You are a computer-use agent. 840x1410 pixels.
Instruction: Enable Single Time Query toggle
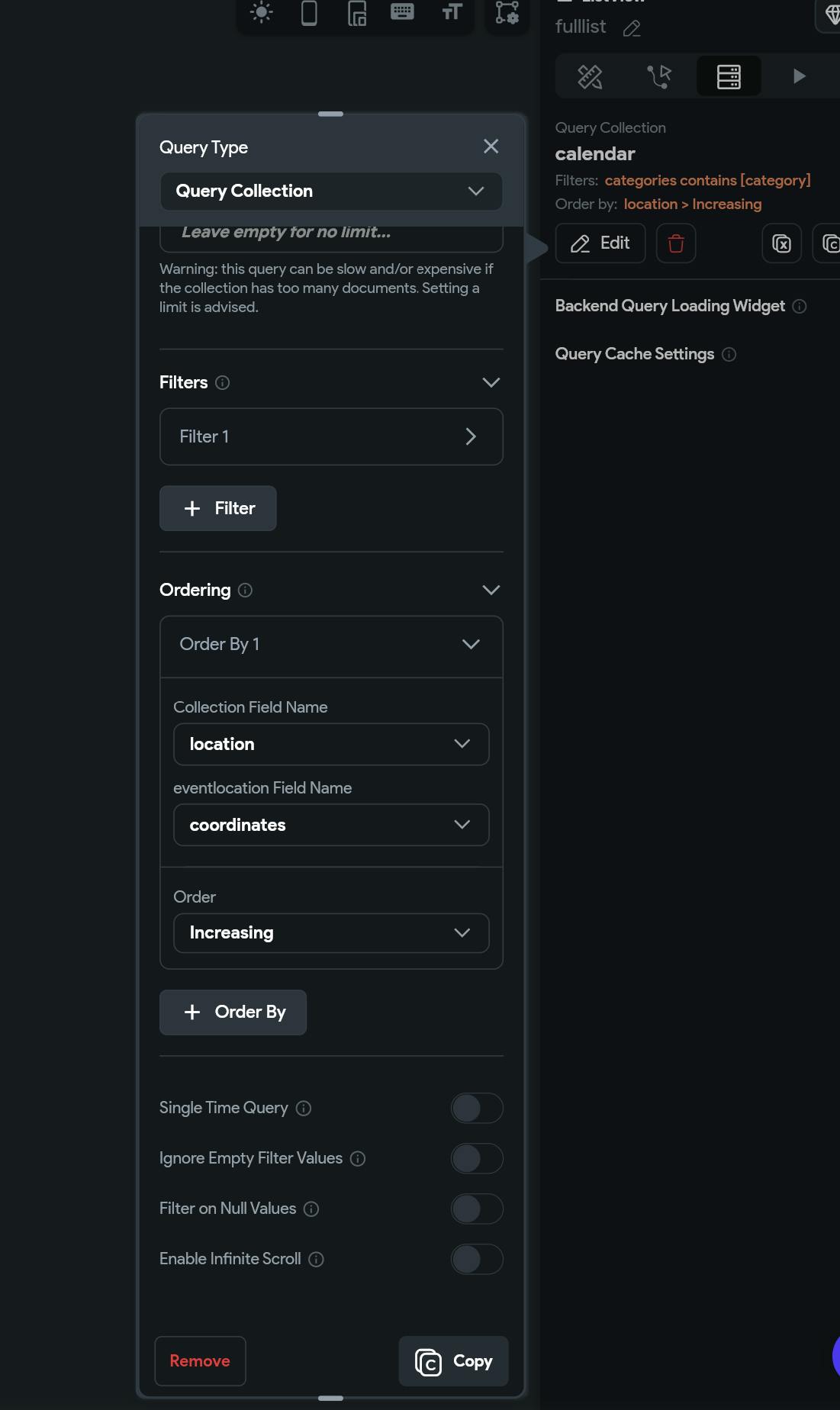477,1108
